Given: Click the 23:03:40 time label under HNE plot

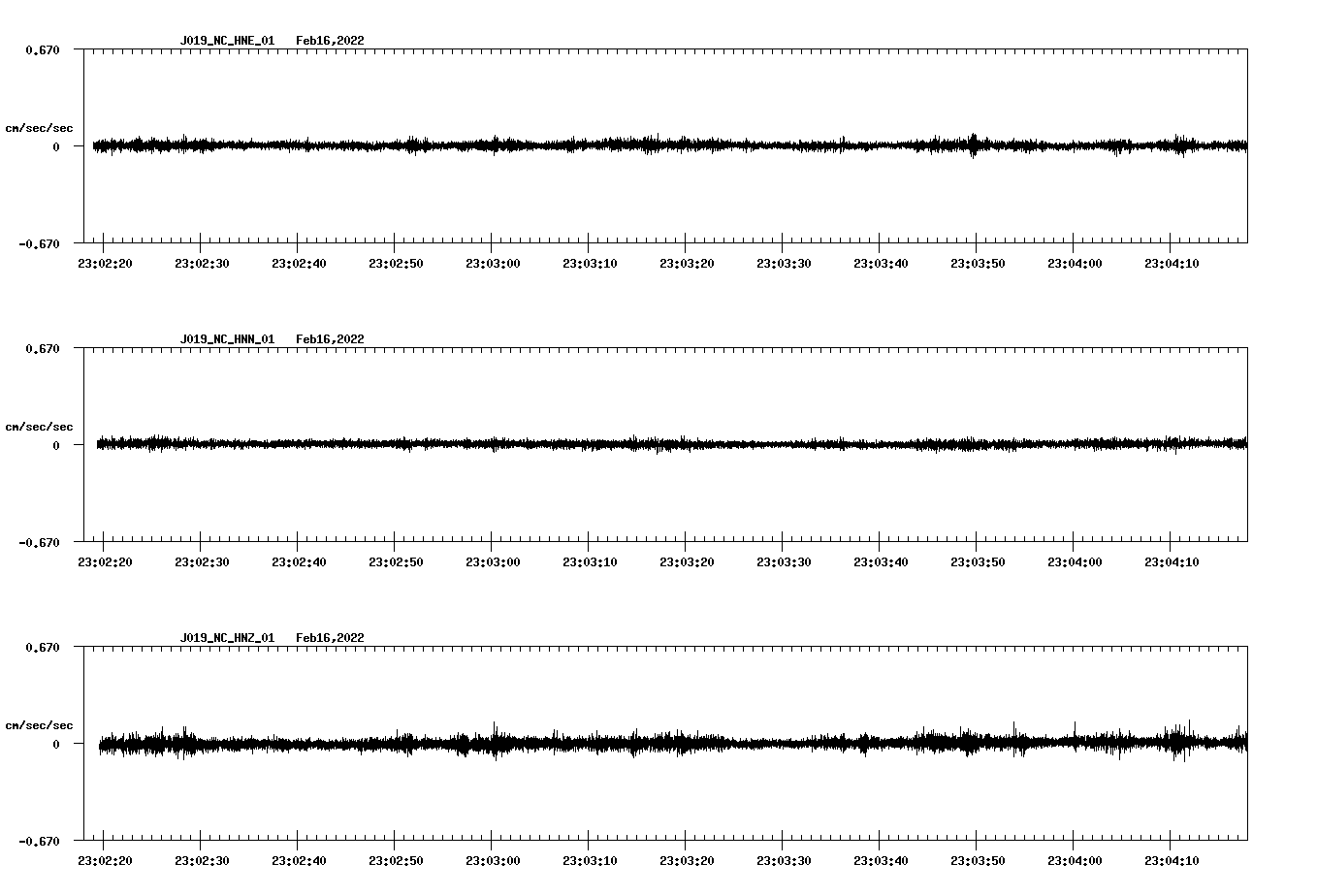Looking at the screenshot, I should click(881, 263).
